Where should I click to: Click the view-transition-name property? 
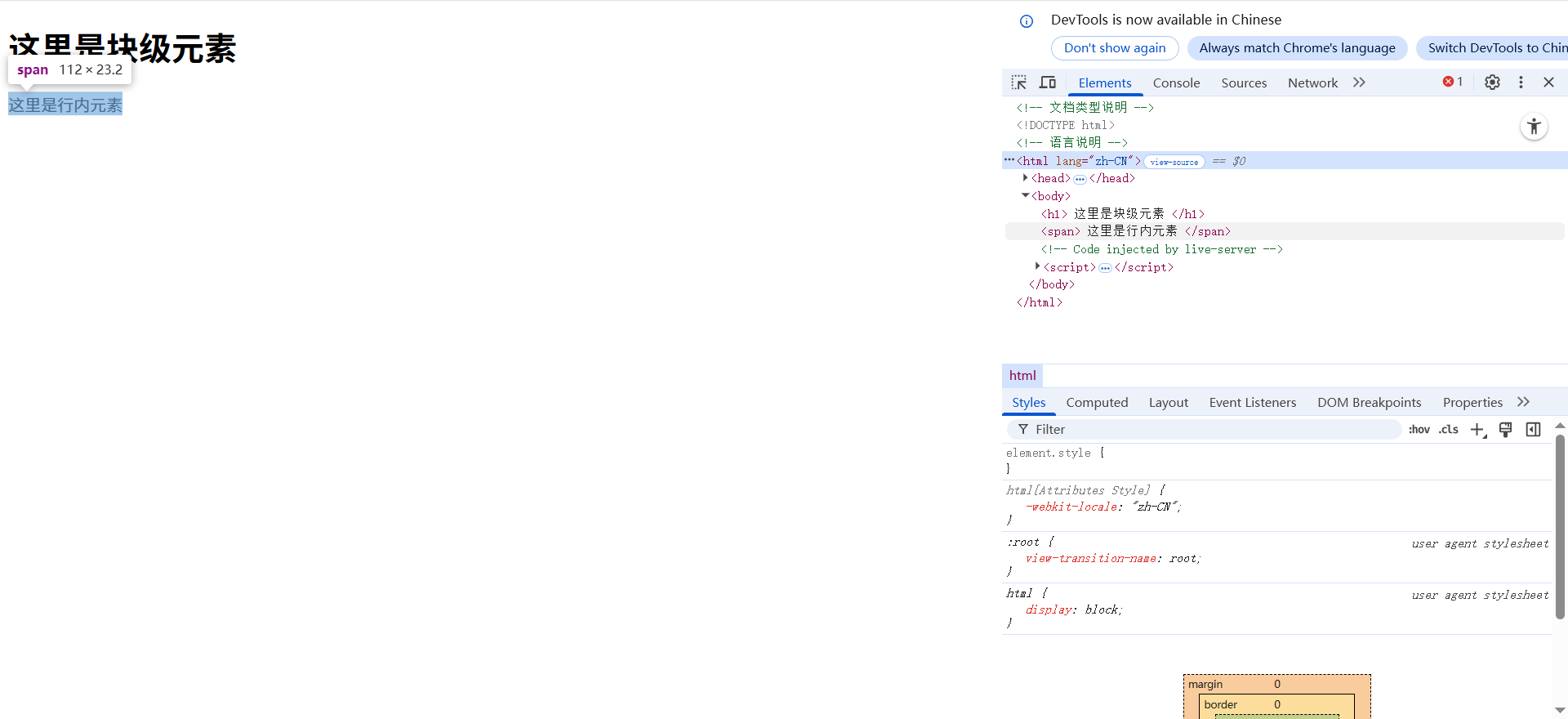(1090, 558)
